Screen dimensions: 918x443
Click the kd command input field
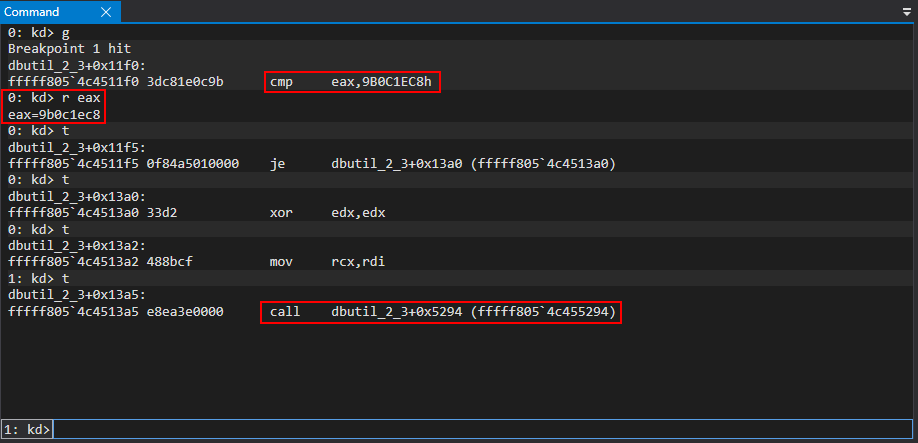pos(480,429)
